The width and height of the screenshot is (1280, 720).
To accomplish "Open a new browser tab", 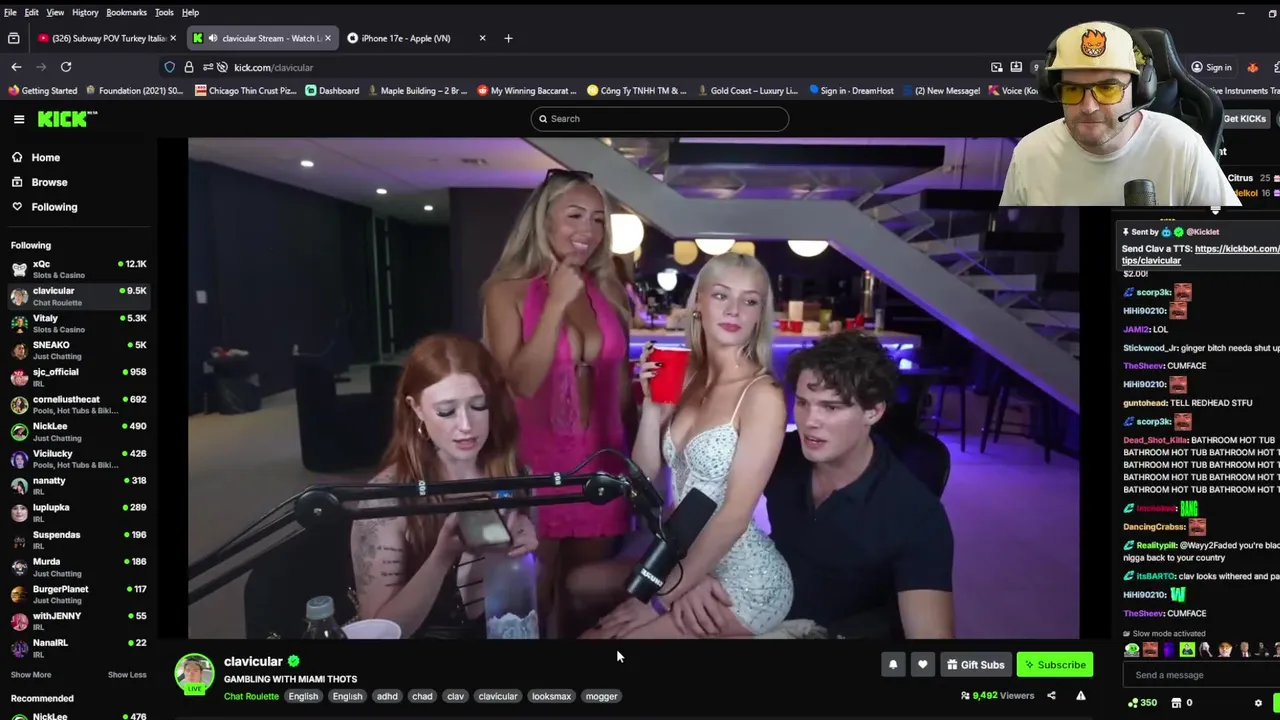I will tap(508, 38).
